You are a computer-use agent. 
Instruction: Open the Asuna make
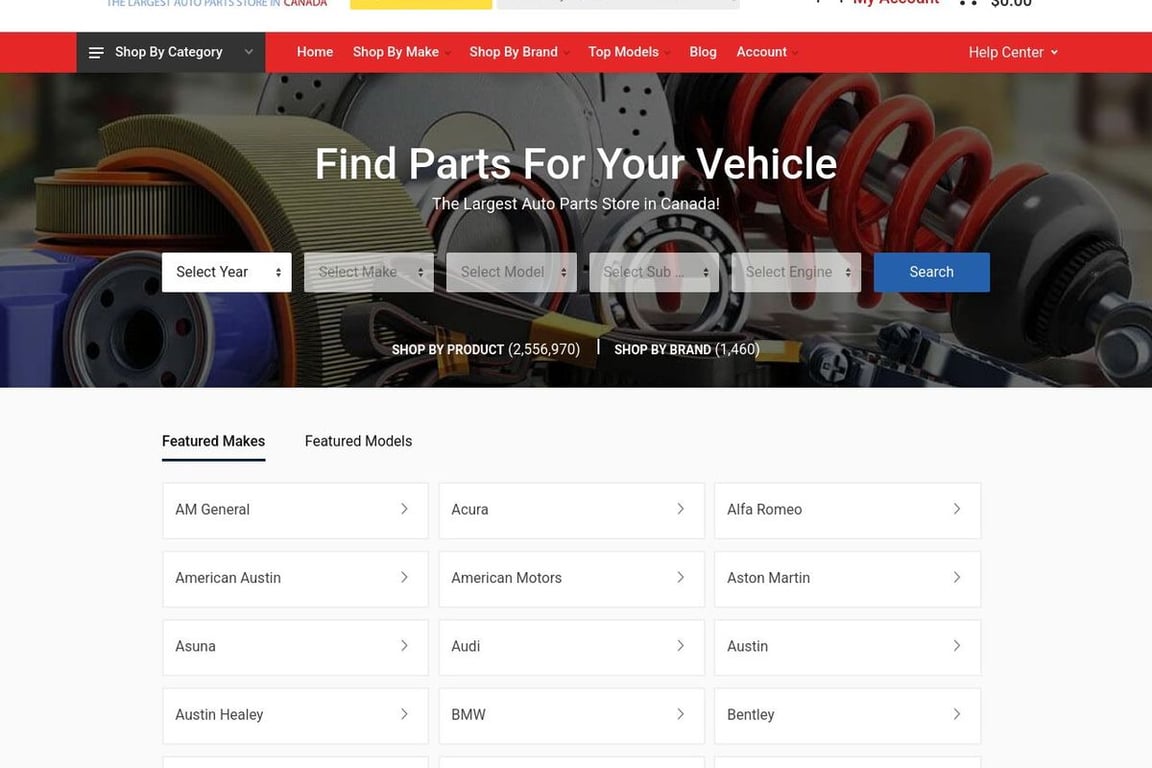click(x=295, y=647)
